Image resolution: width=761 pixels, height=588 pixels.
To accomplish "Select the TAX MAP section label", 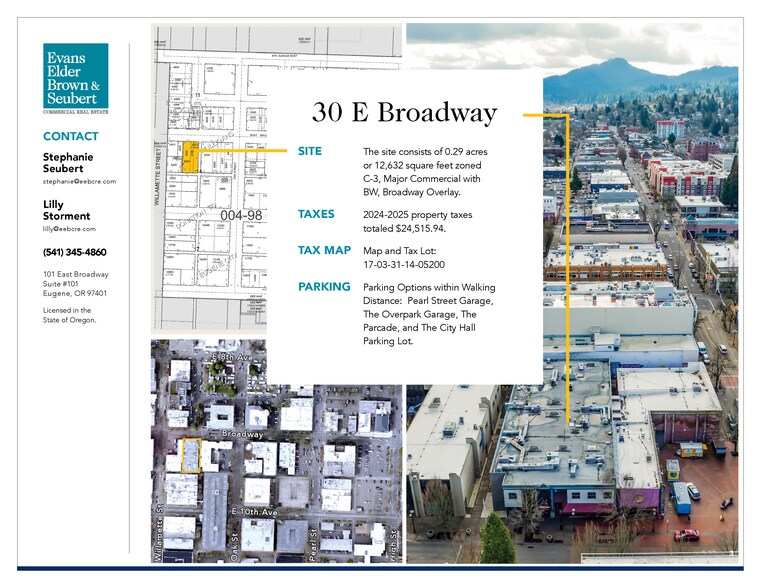I will [324, 250].
